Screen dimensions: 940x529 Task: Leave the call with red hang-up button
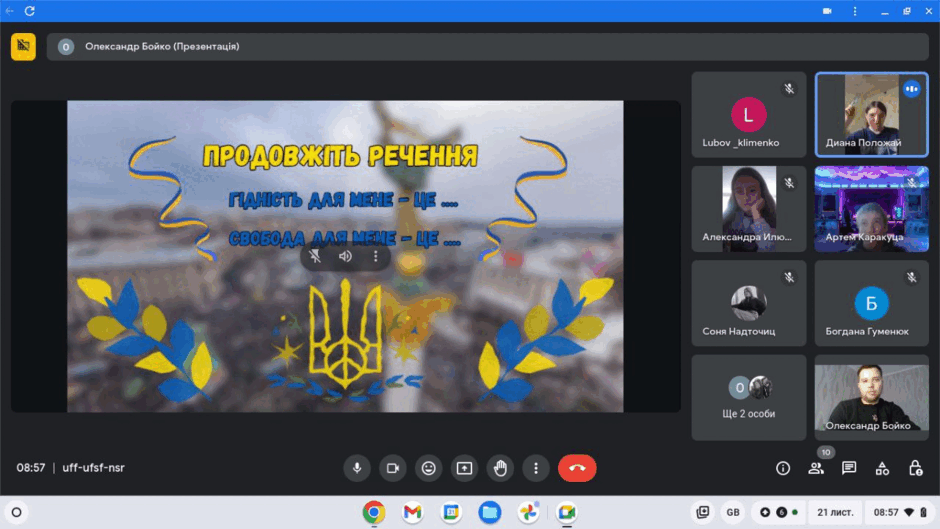[577, 468]
